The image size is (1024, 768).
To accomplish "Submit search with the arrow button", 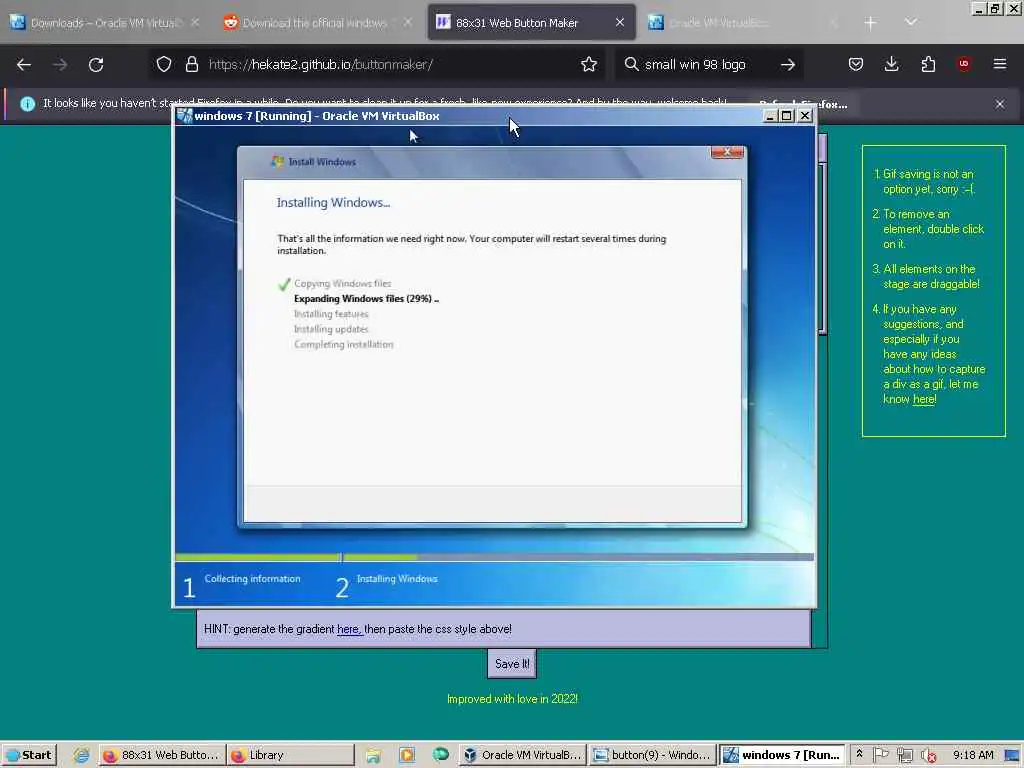I will click(x=788, y=65).
